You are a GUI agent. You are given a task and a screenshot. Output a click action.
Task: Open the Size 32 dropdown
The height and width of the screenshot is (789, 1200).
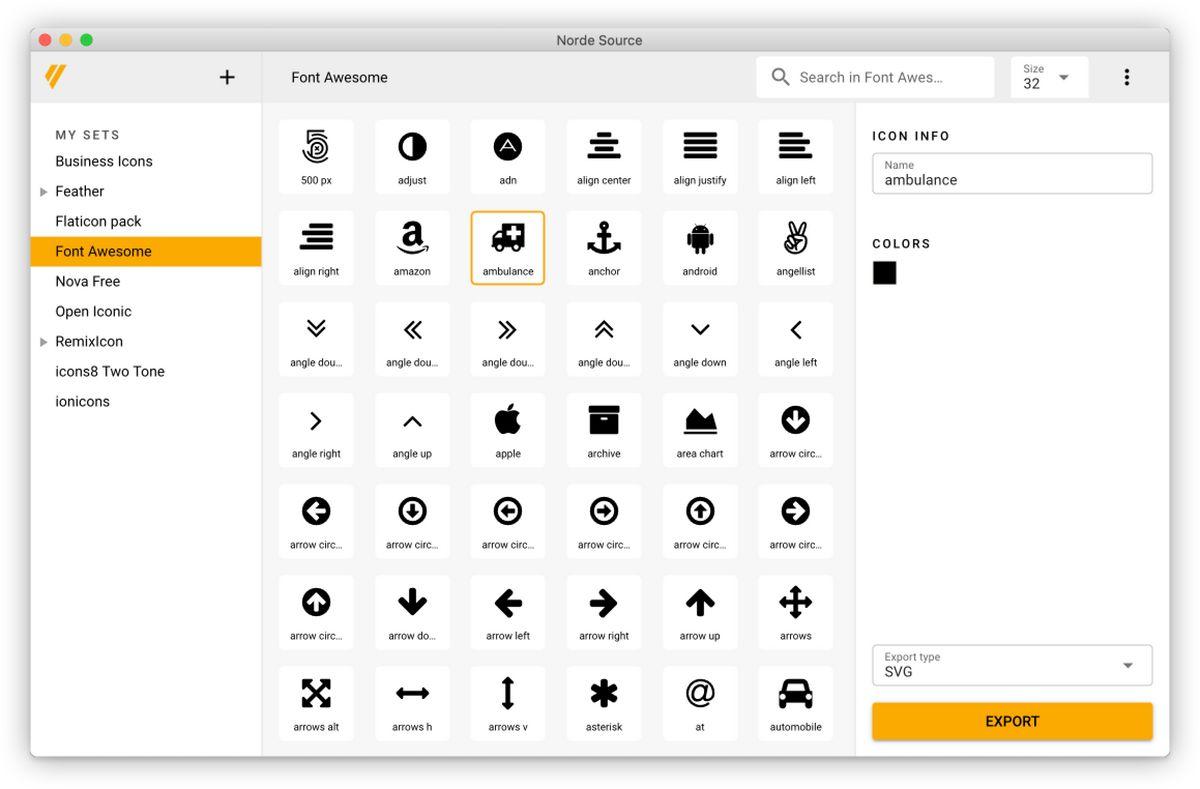point(1049,77)
